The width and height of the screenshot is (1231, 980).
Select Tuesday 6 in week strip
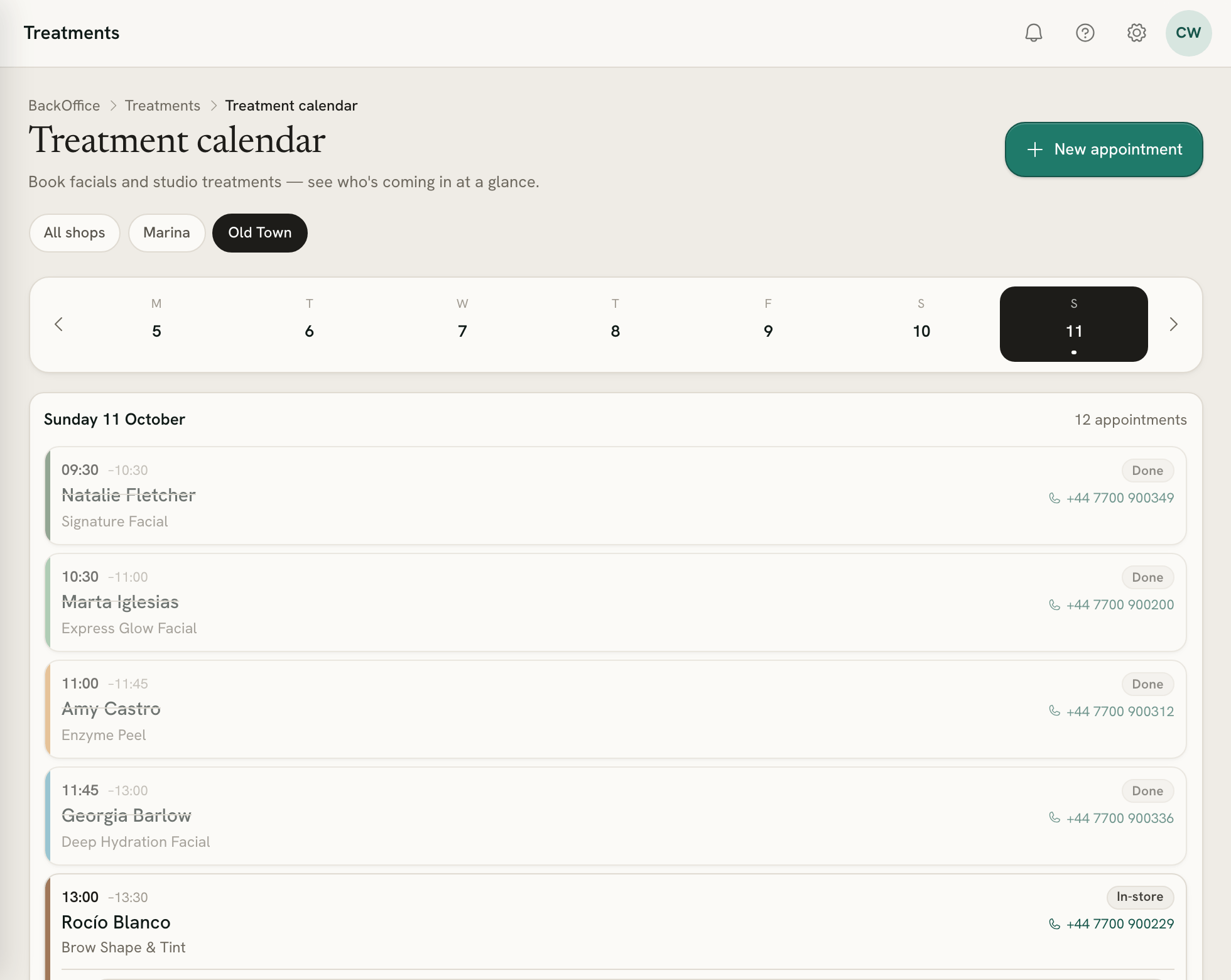click(x=310, y=324)
